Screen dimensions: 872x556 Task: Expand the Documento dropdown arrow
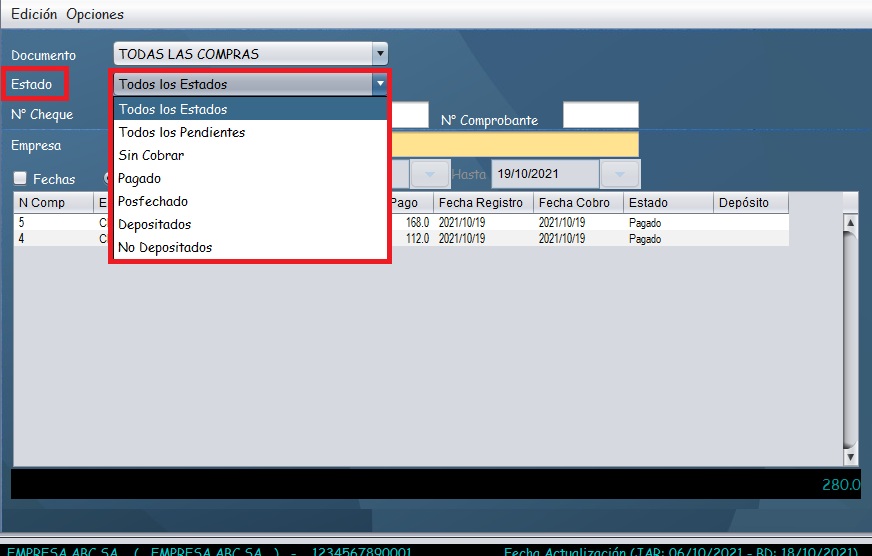379,54
